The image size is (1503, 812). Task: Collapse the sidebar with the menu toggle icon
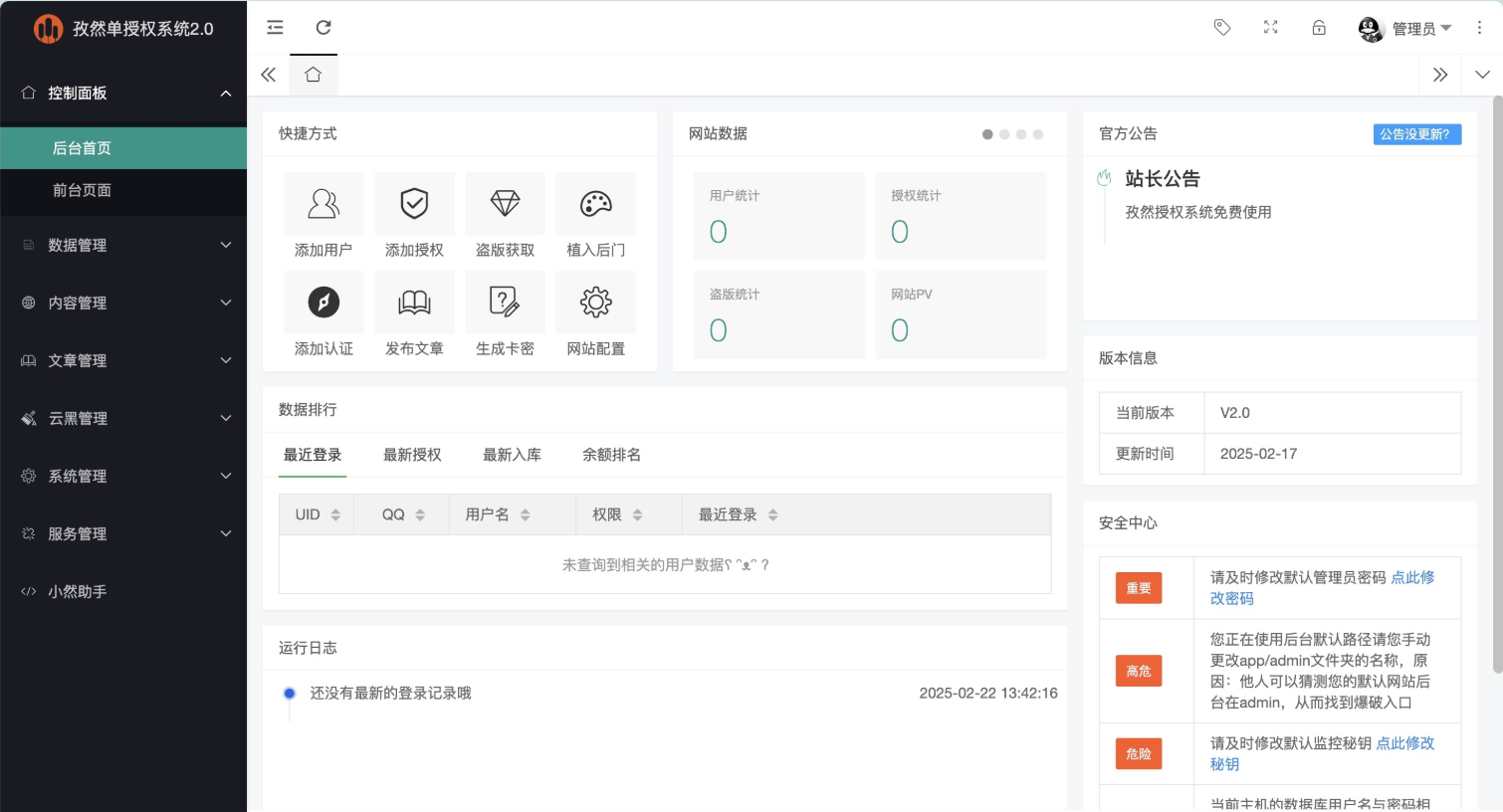pos(275,28)
